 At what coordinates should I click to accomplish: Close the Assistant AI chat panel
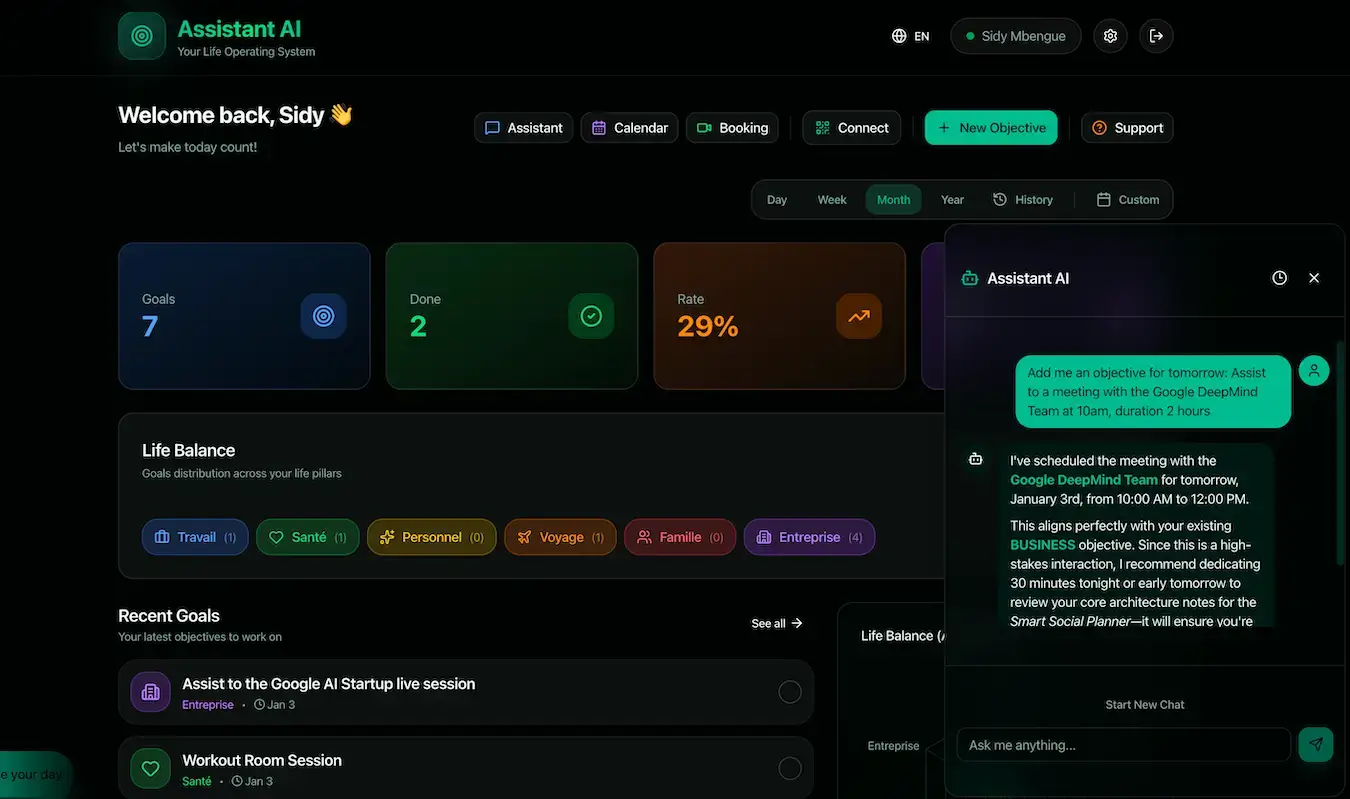click(x=1314, y=278)
